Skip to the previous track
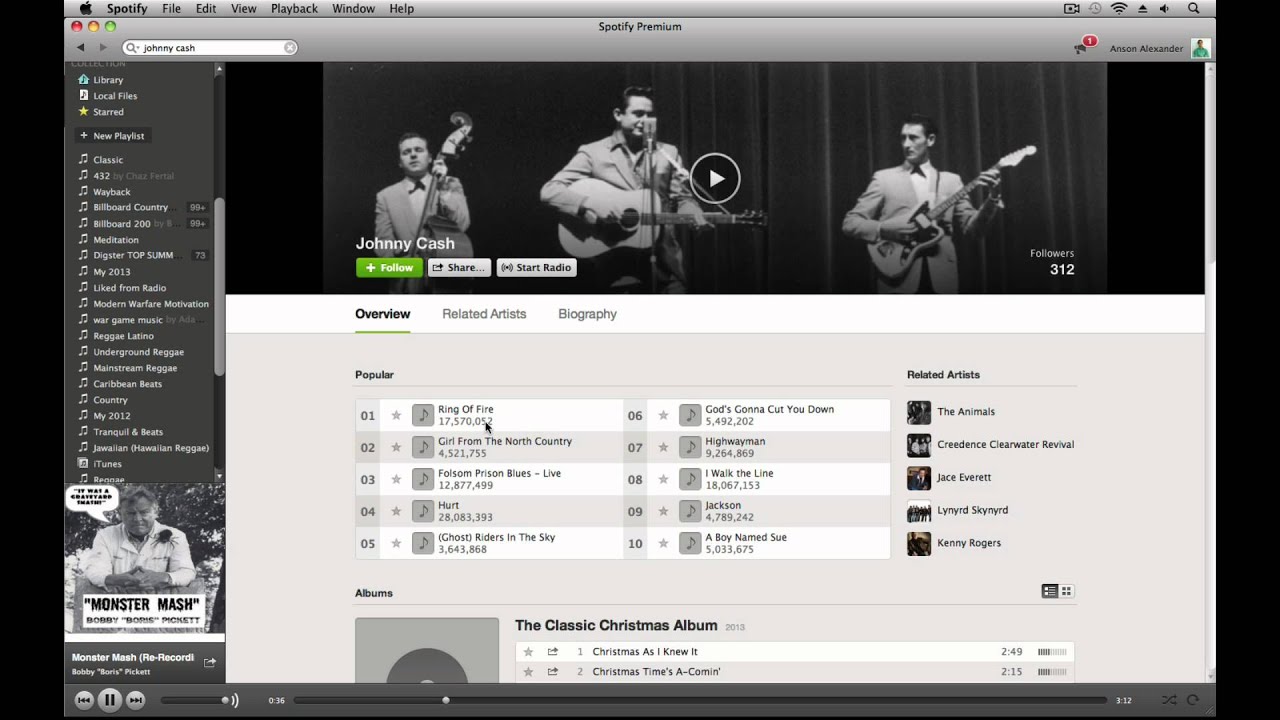 [x=84, y=700]
